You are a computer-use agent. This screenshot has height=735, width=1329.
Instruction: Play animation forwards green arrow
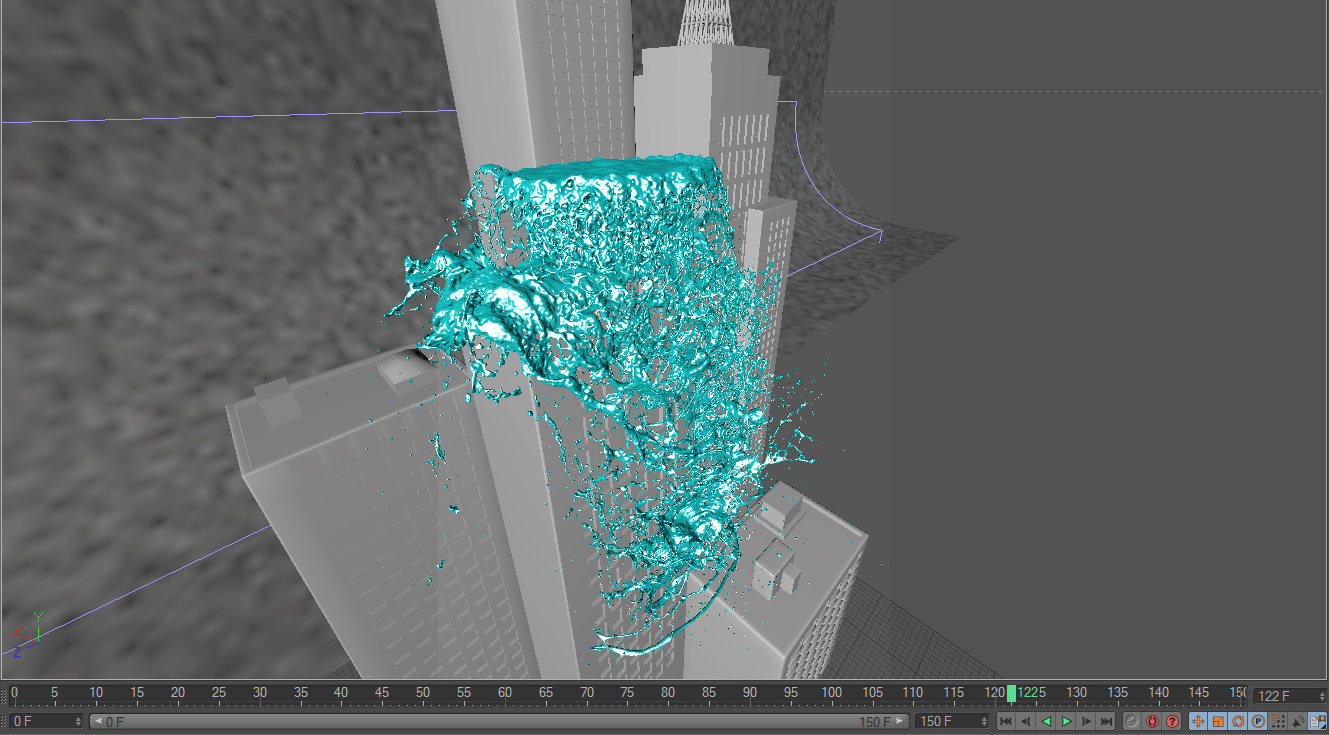1066,721
